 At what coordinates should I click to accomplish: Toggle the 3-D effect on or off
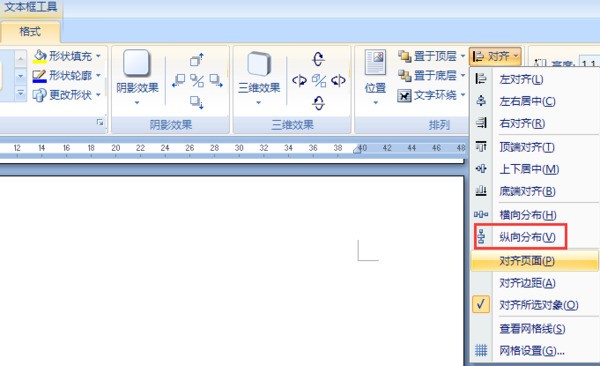[x=319, y=81]
